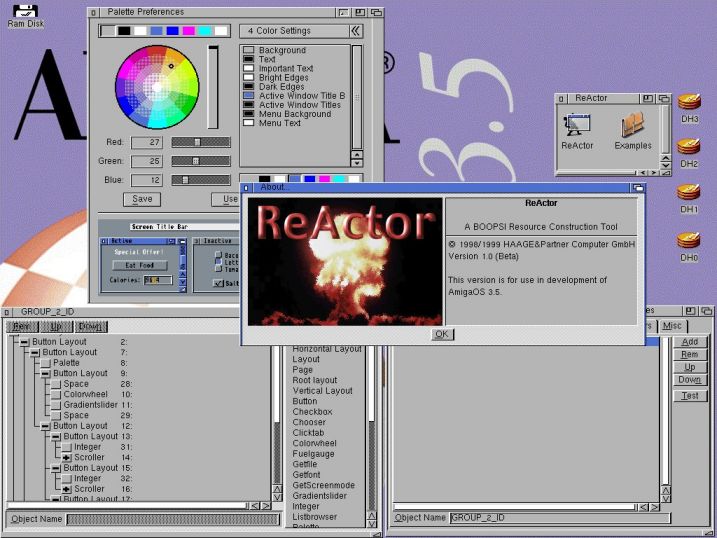This screenshot has width=717, height=538.
Task: Click the Space node icon numbered 28
Action: (56, 384)
